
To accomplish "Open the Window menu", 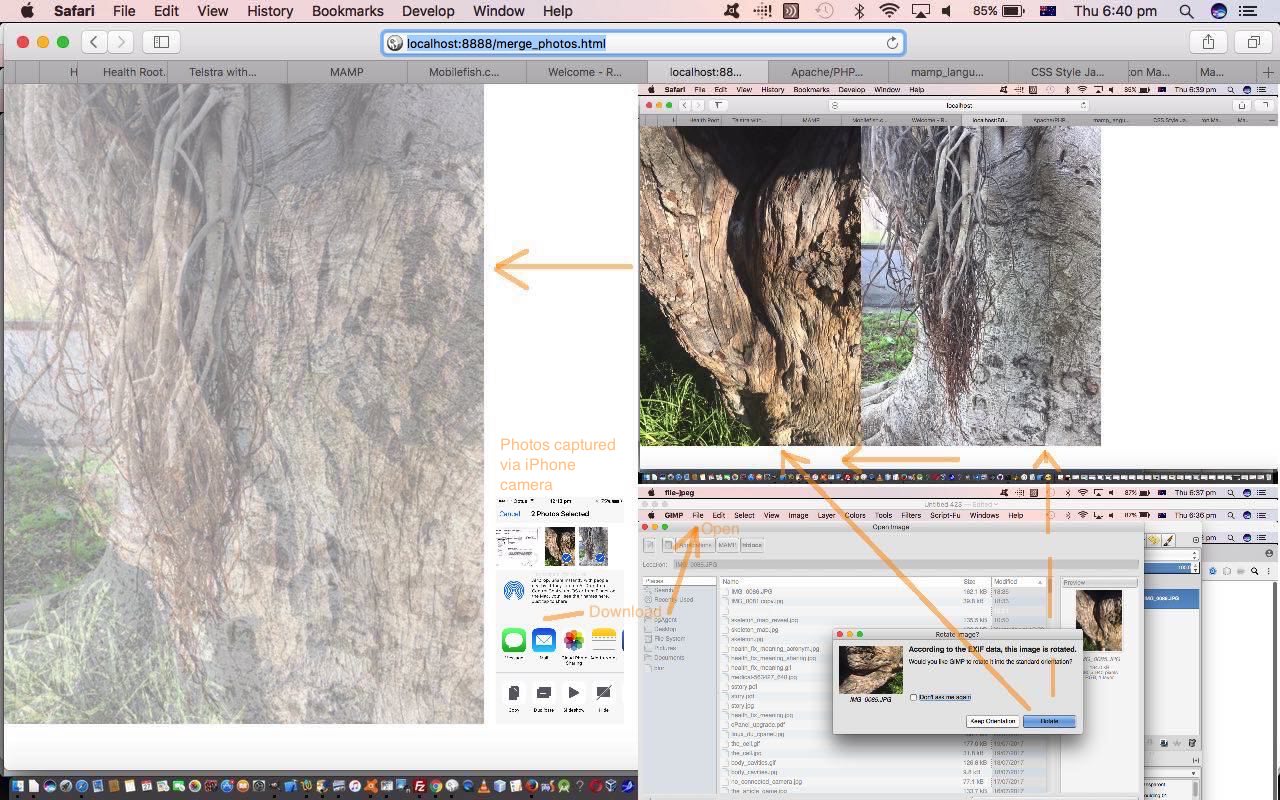I will coord(498,11).
